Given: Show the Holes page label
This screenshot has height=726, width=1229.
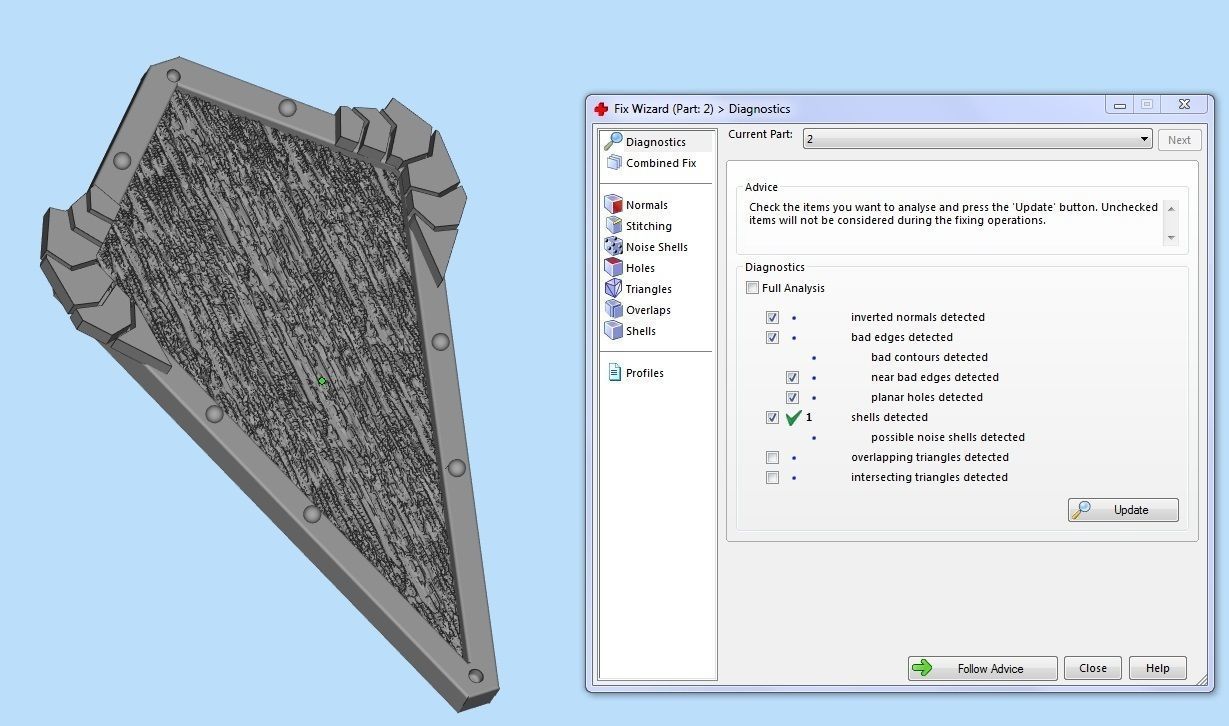Looking at the screenshot, I should click(641, 268).
